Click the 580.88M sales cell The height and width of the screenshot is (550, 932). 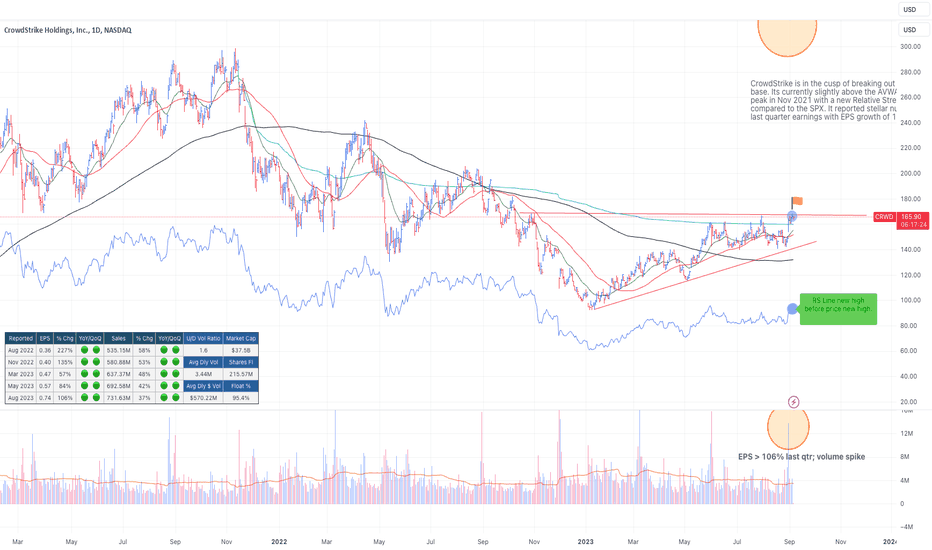pyautogui.click(x=118, y=362)
